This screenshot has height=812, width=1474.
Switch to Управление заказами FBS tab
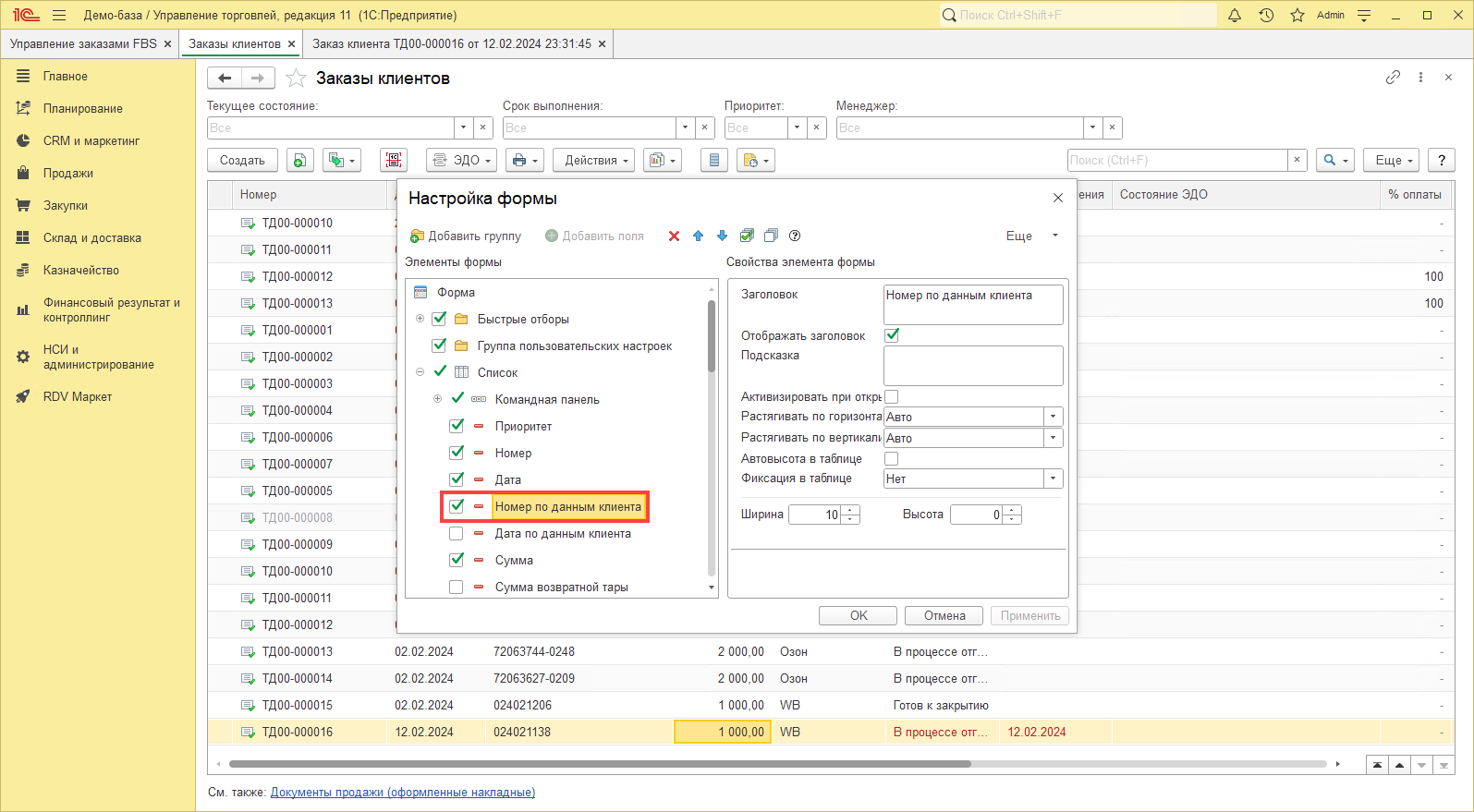tap(83, 43)
